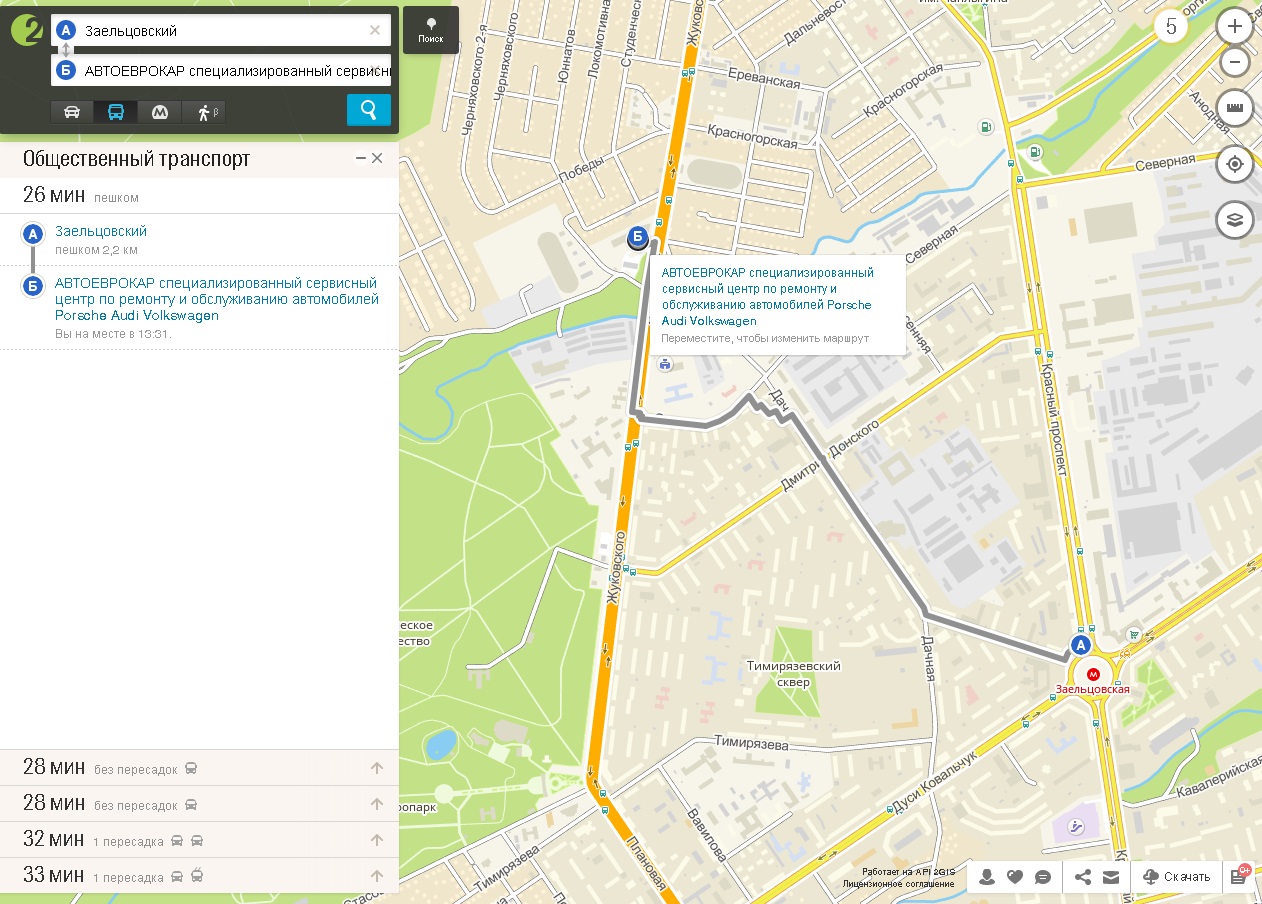Toggle the traffic score 5 indicator
The image size is (1262, 904).
pos(1172,27)
